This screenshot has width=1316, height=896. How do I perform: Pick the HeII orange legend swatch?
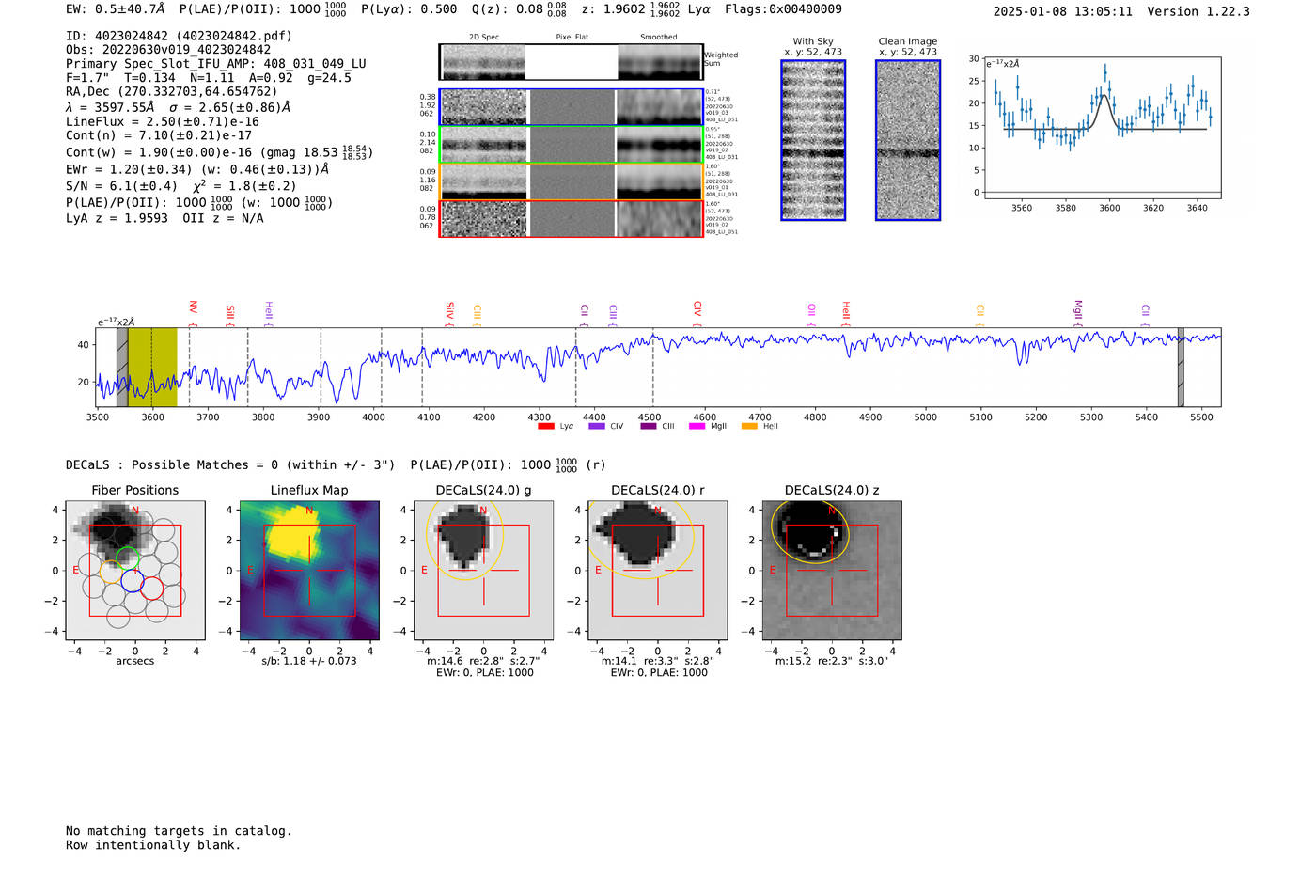(x=749, y=426)
